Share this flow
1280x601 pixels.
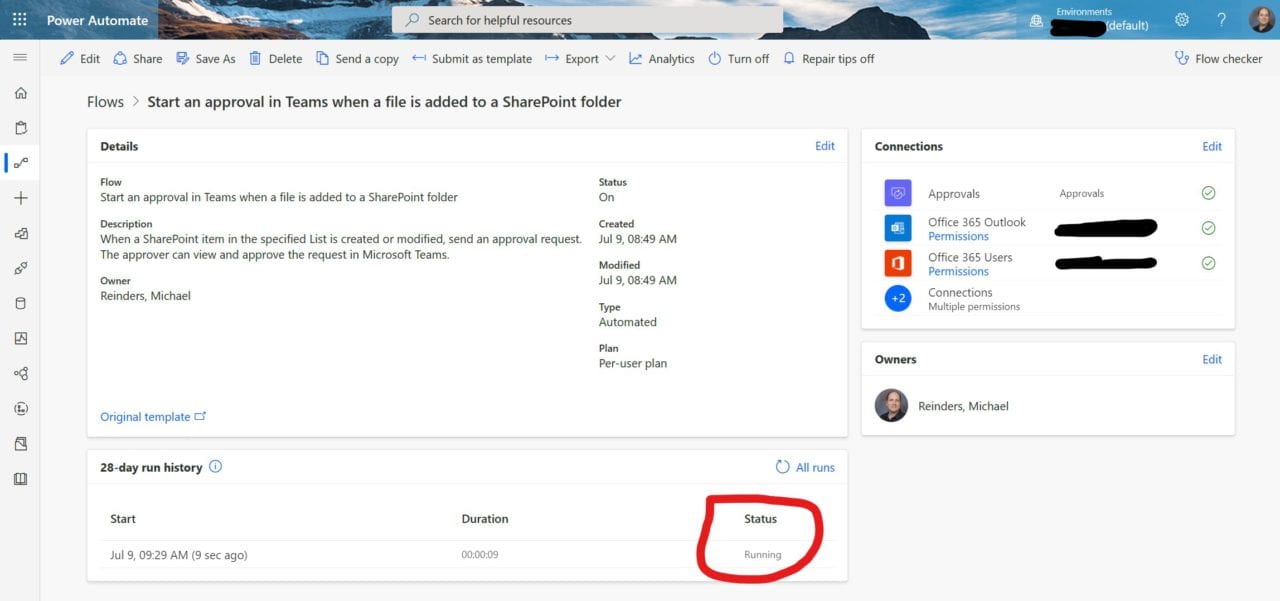138,59
